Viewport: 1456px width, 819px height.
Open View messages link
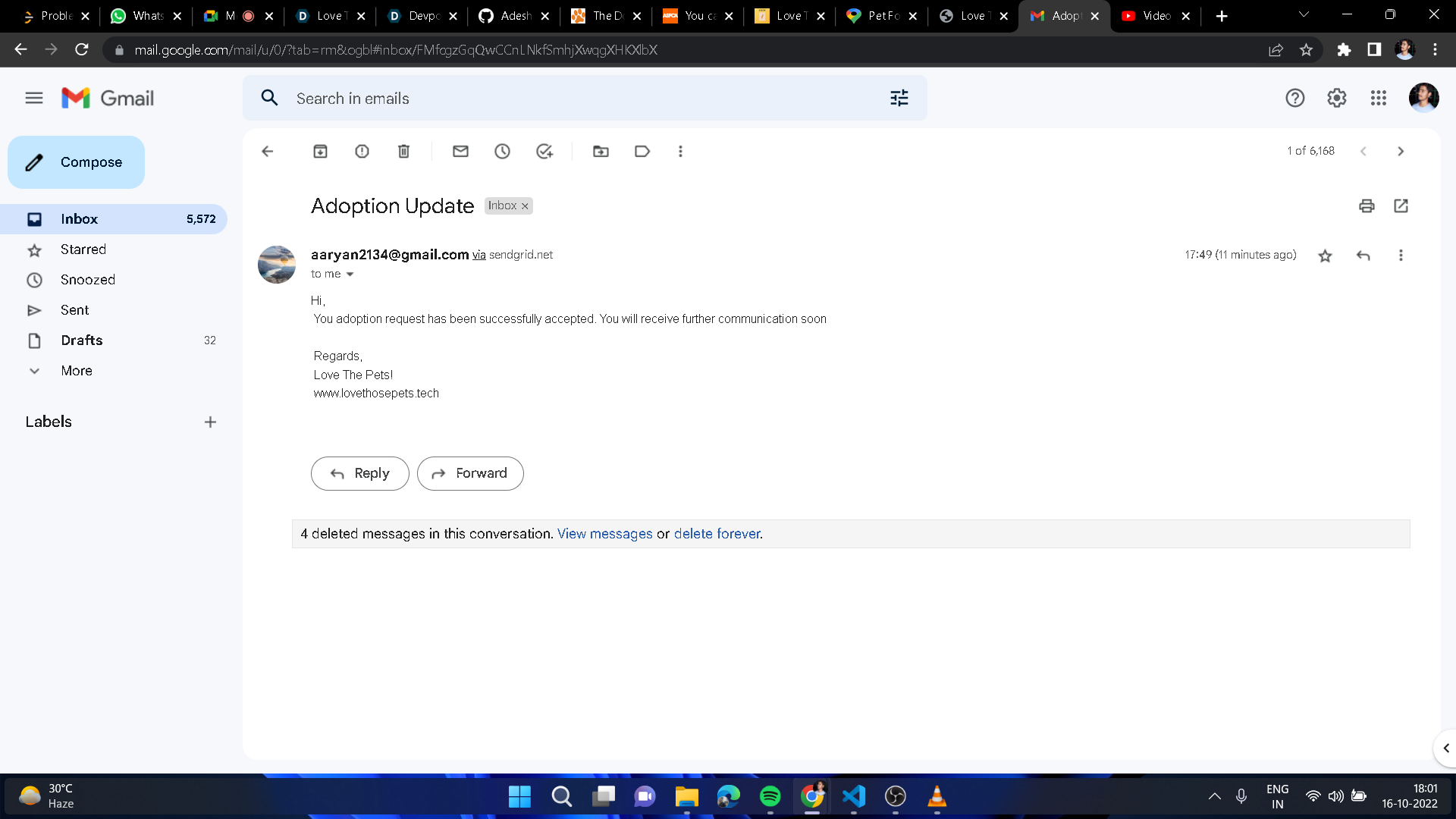pos(604,534)
